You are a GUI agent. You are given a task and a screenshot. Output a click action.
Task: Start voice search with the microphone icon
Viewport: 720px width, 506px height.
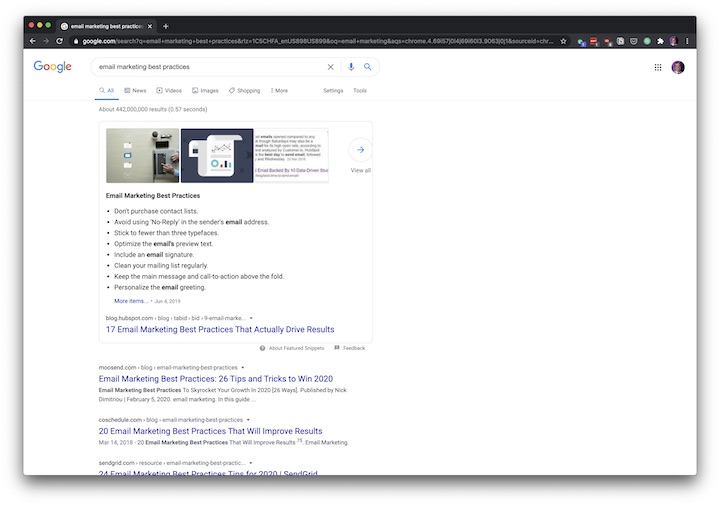(x=351, y=67)
